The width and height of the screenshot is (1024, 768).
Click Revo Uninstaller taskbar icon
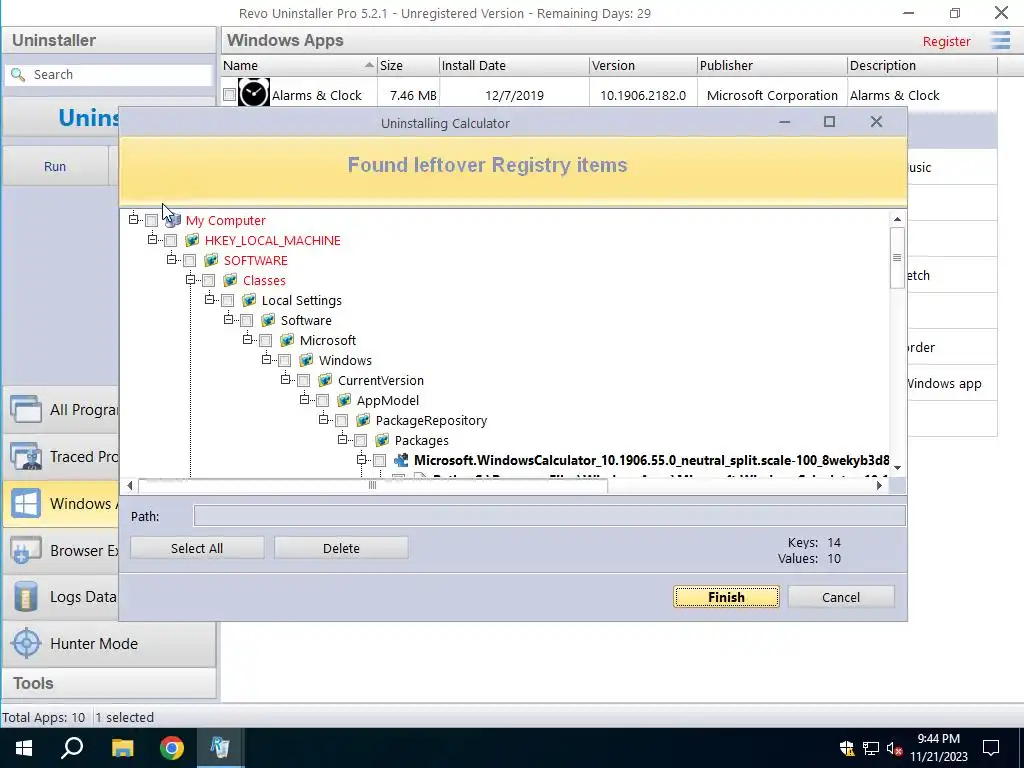pyautogui.click(x=220, y=748)
